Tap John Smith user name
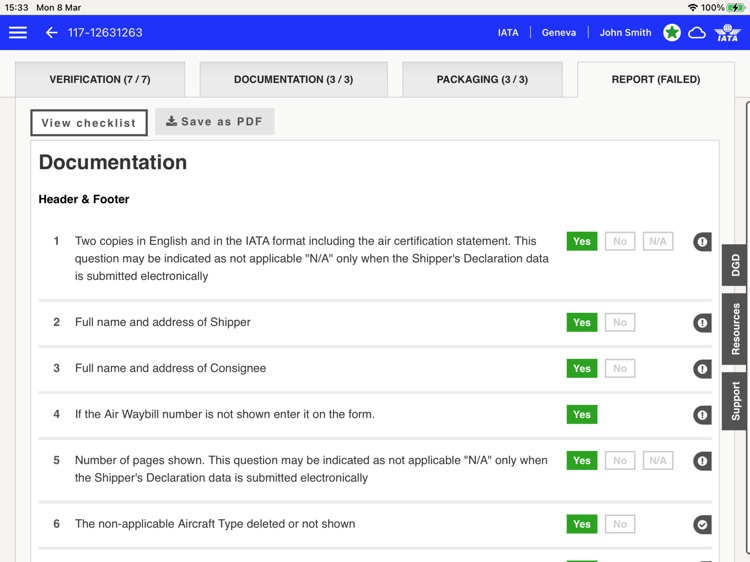This screenshot has height=562, width=750. (x=625, y=33)
